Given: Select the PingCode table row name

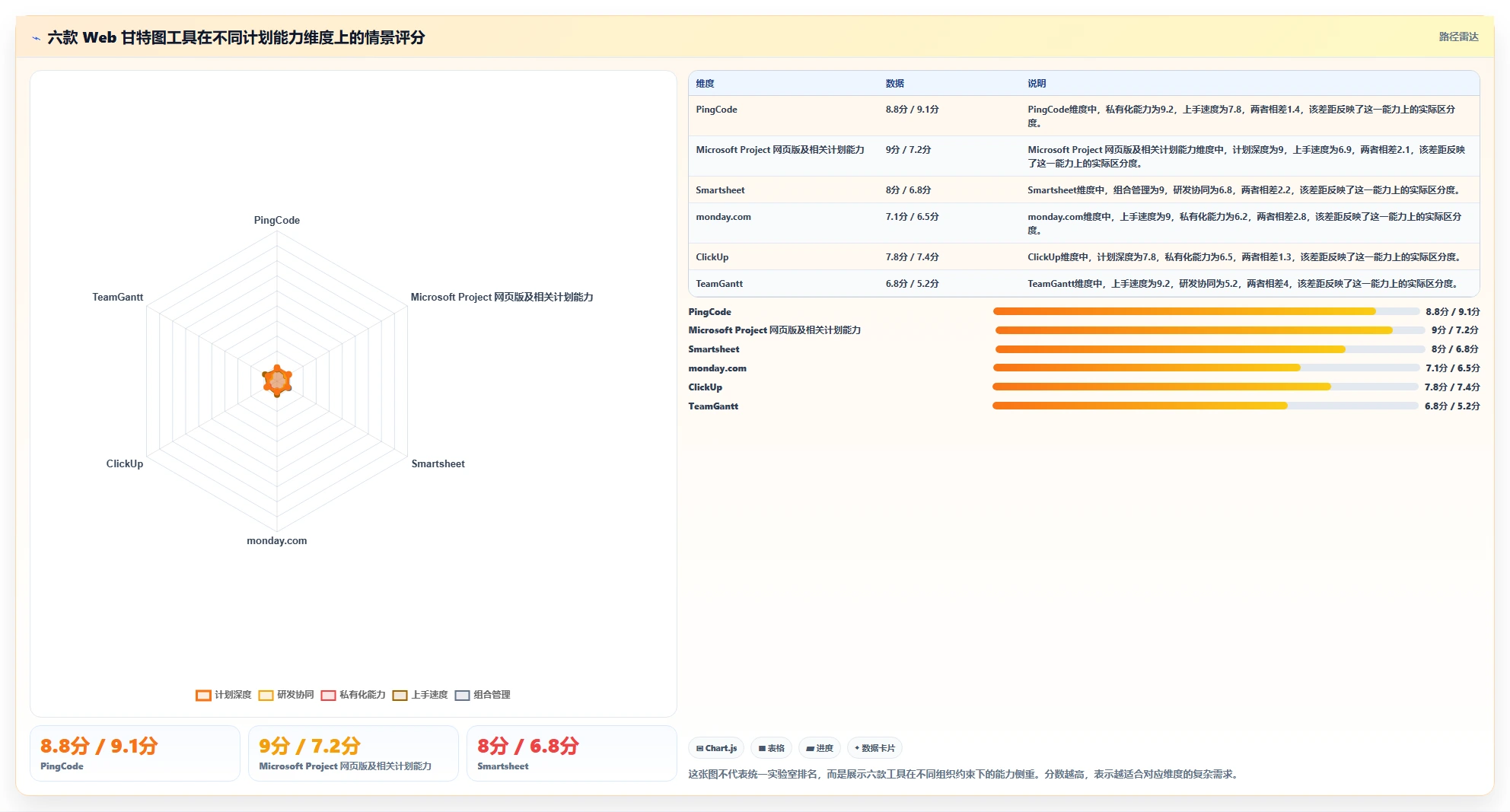Looking at the screenshot, I should [x=716, y=110].
